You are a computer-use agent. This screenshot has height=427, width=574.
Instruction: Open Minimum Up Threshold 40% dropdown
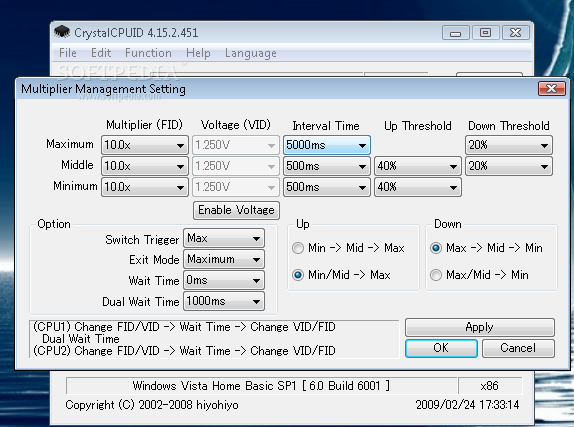point(418,187)
